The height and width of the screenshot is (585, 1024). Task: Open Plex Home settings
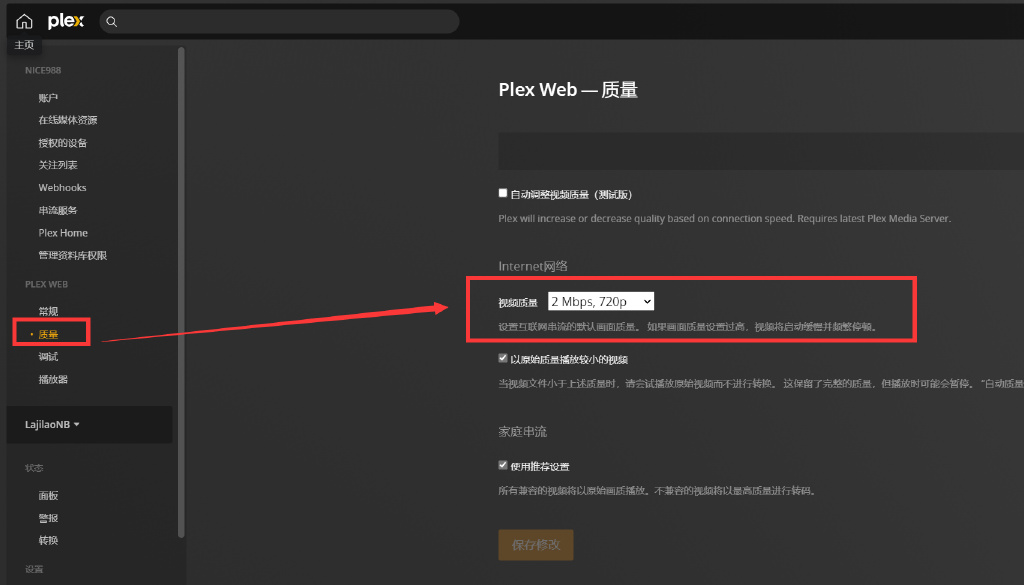pyautogui.click(x=63, y=233)
